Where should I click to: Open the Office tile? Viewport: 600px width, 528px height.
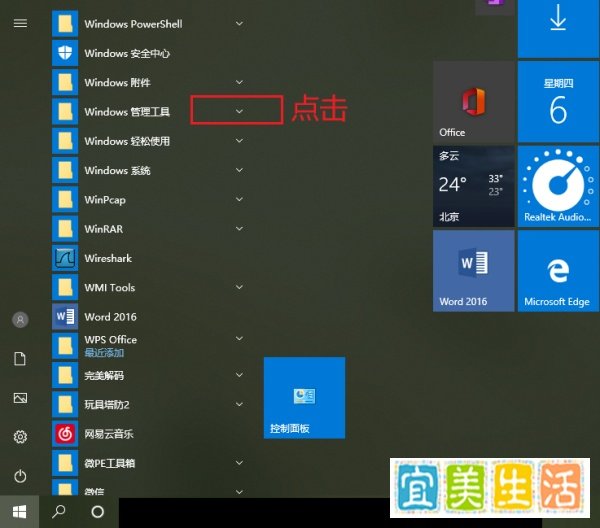point(474,102)
